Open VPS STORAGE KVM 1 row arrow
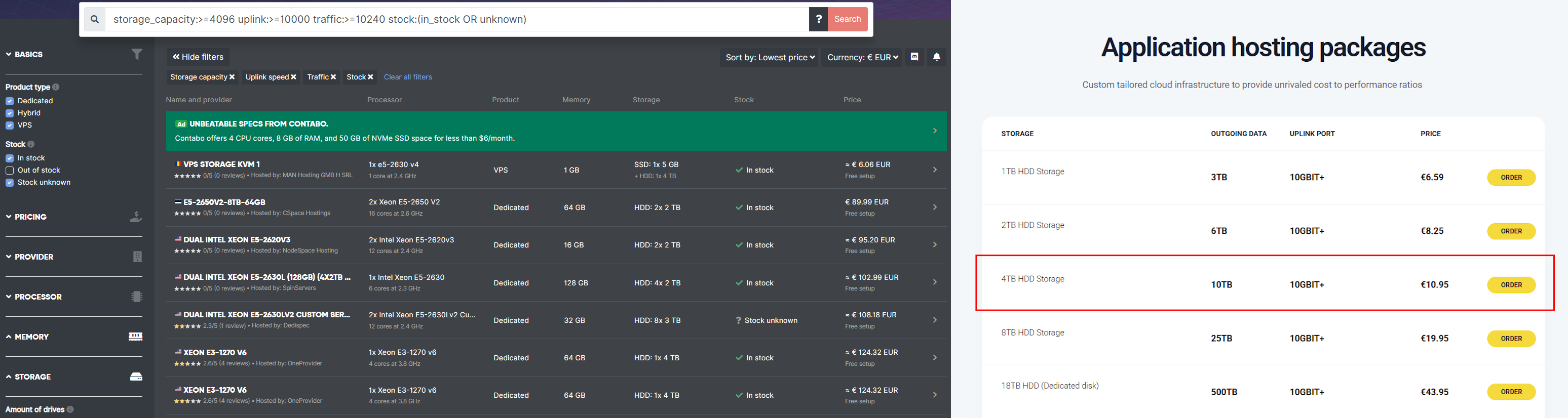 [935, 170]
